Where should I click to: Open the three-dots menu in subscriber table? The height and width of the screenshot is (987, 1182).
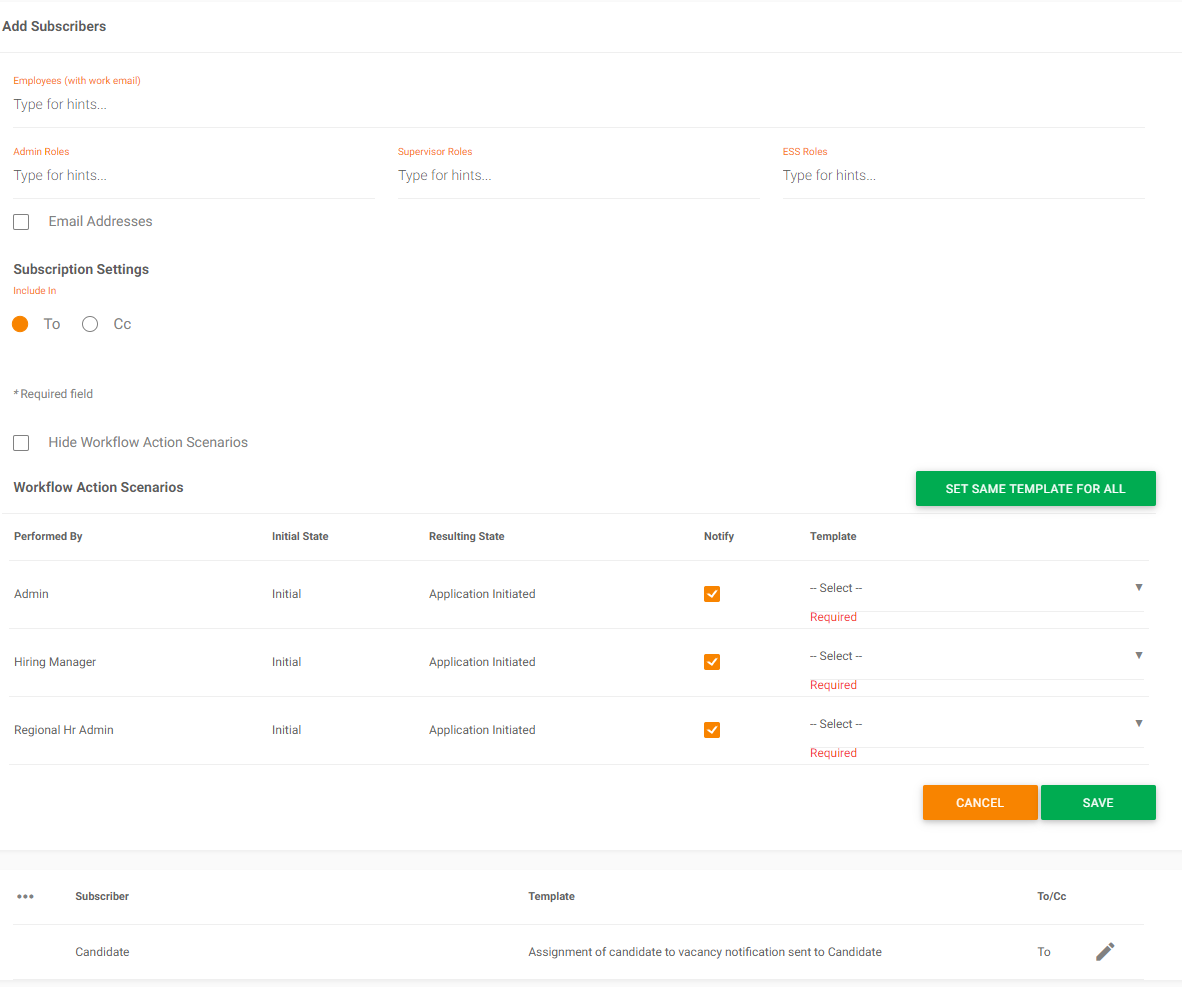tap(26, 897)
